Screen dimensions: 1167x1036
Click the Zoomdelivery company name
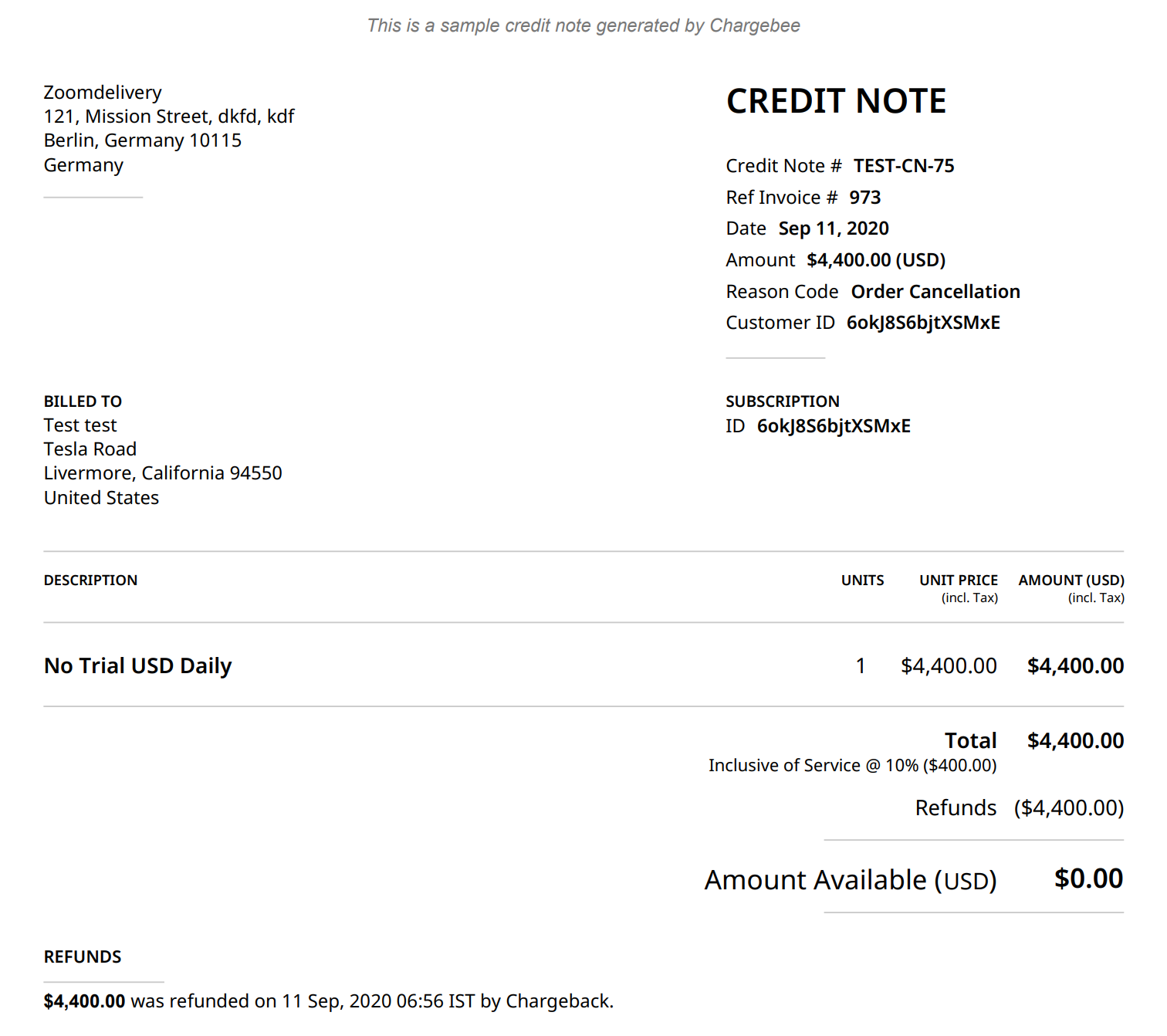pyautogui.click(x=103, y=93)
